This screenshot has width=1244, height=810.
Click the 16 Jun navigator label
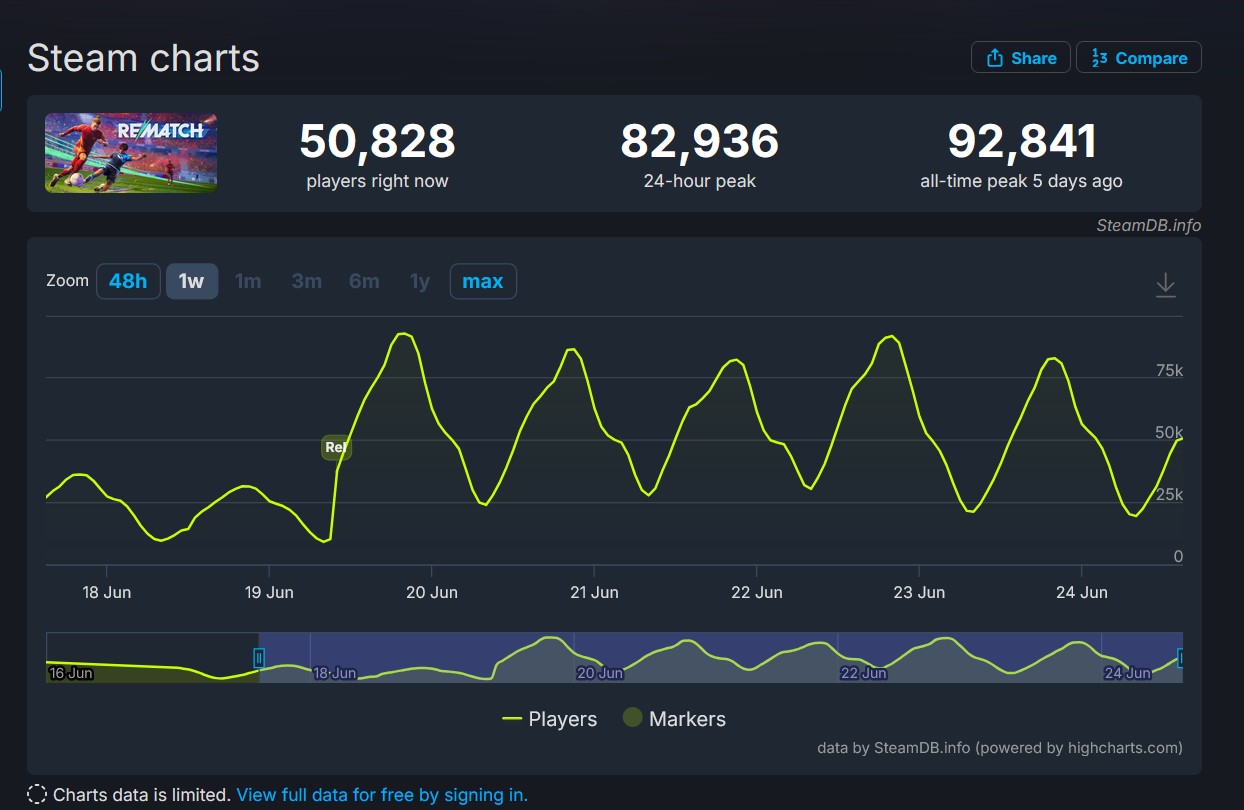pos(71,673)
